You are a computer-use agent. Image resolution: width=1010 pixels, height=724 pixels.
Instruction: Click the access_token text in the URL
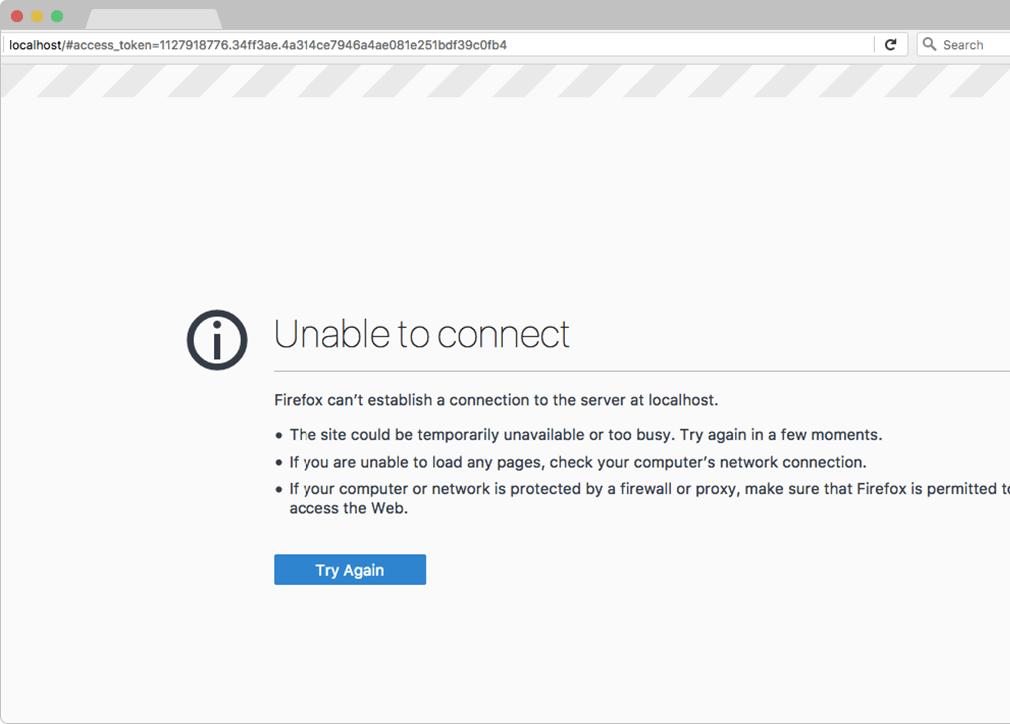(110, 45)
